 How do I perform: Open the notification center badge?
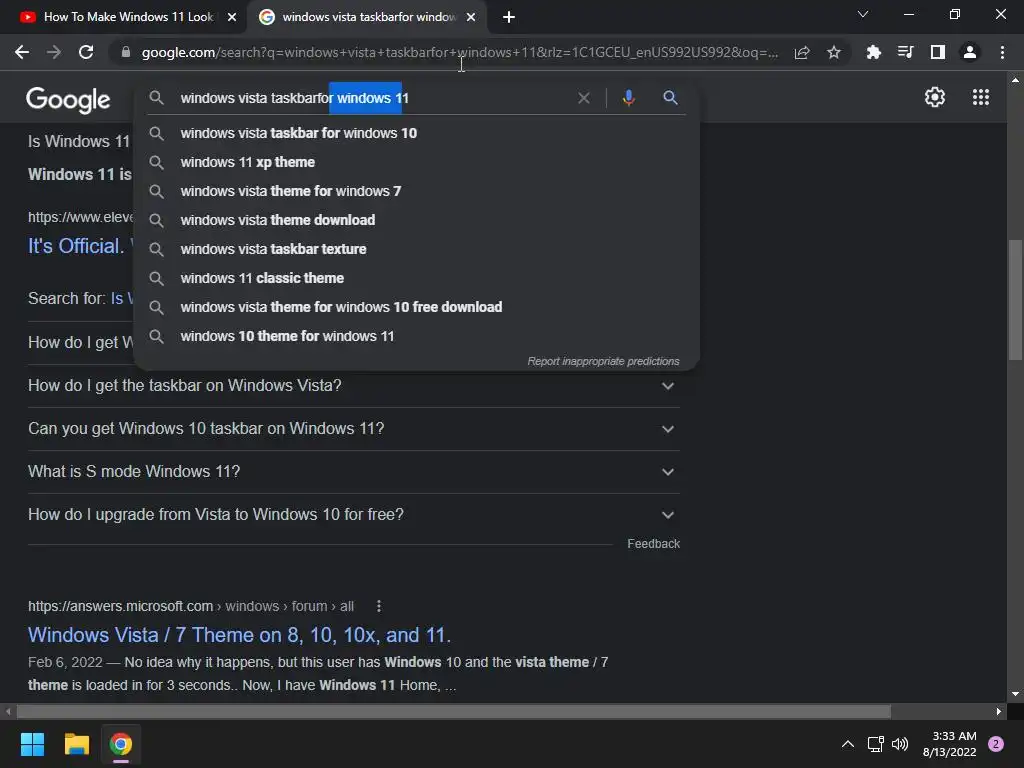[x=996, y=744]
